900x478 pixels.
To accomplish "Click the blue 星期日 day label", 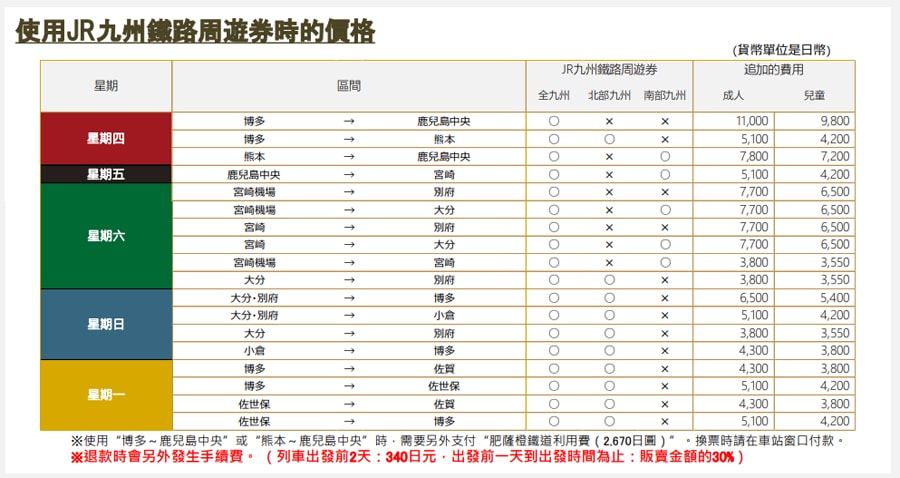I will pos(106,324).
